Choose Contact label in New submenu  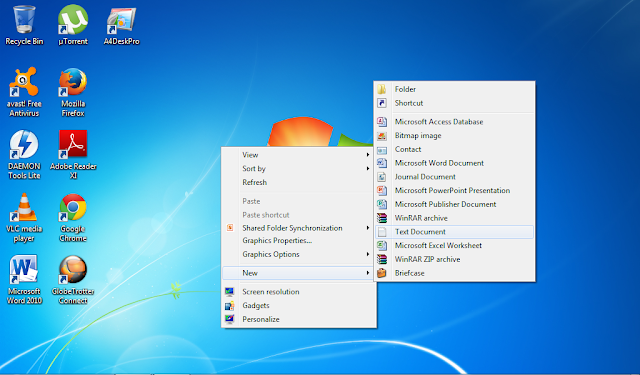pos(408,149)
